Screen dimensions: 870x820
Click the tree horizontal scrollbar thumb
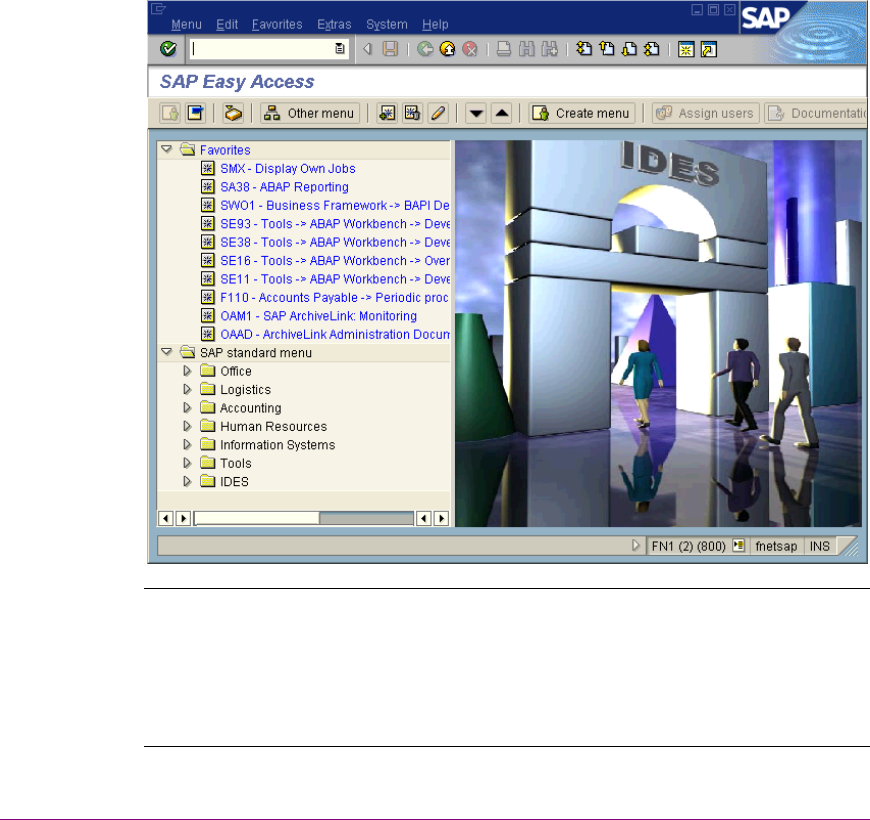click(x=257, y=518)
